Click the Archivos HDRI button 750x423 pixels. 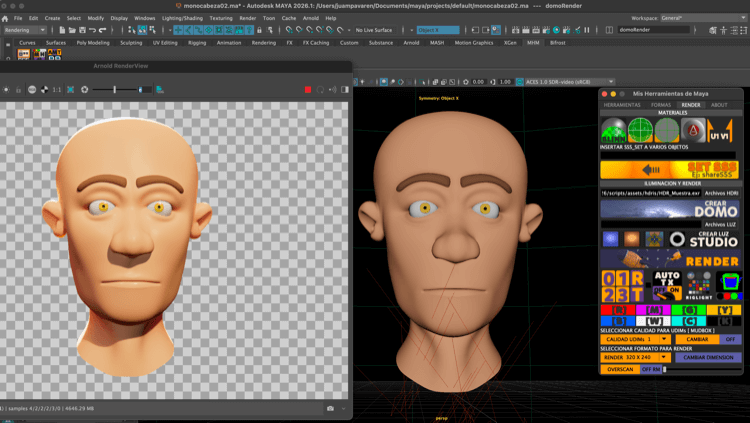[x=720, y=193]
